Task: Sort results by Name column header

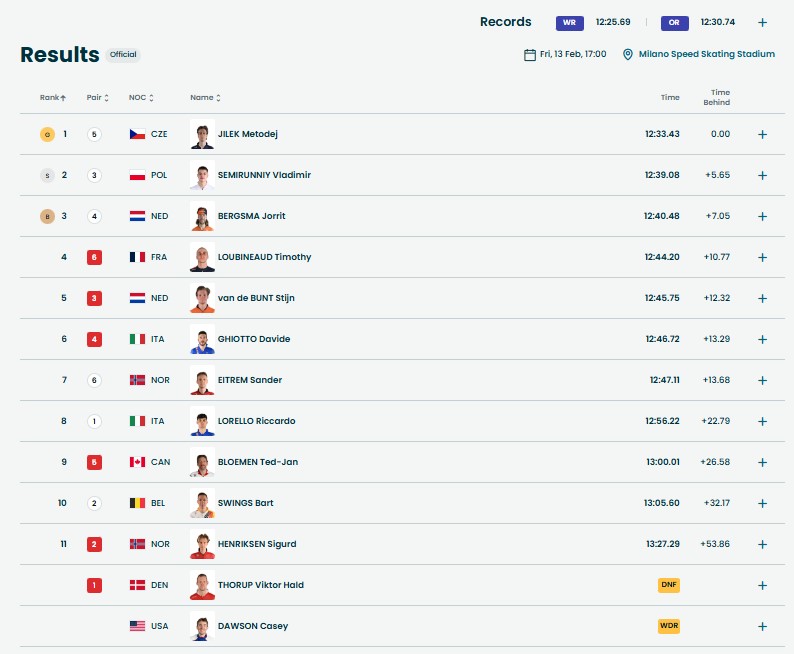Action: (205, 98)
